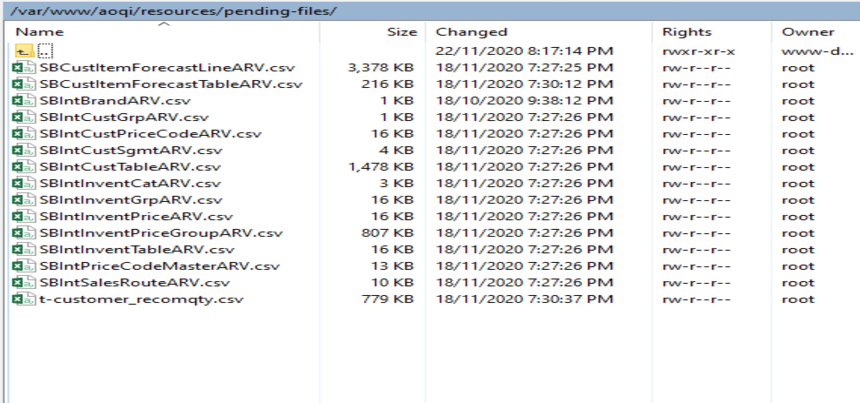Click the SBIntBrandARV.csv Excel icon

point(21,101)
